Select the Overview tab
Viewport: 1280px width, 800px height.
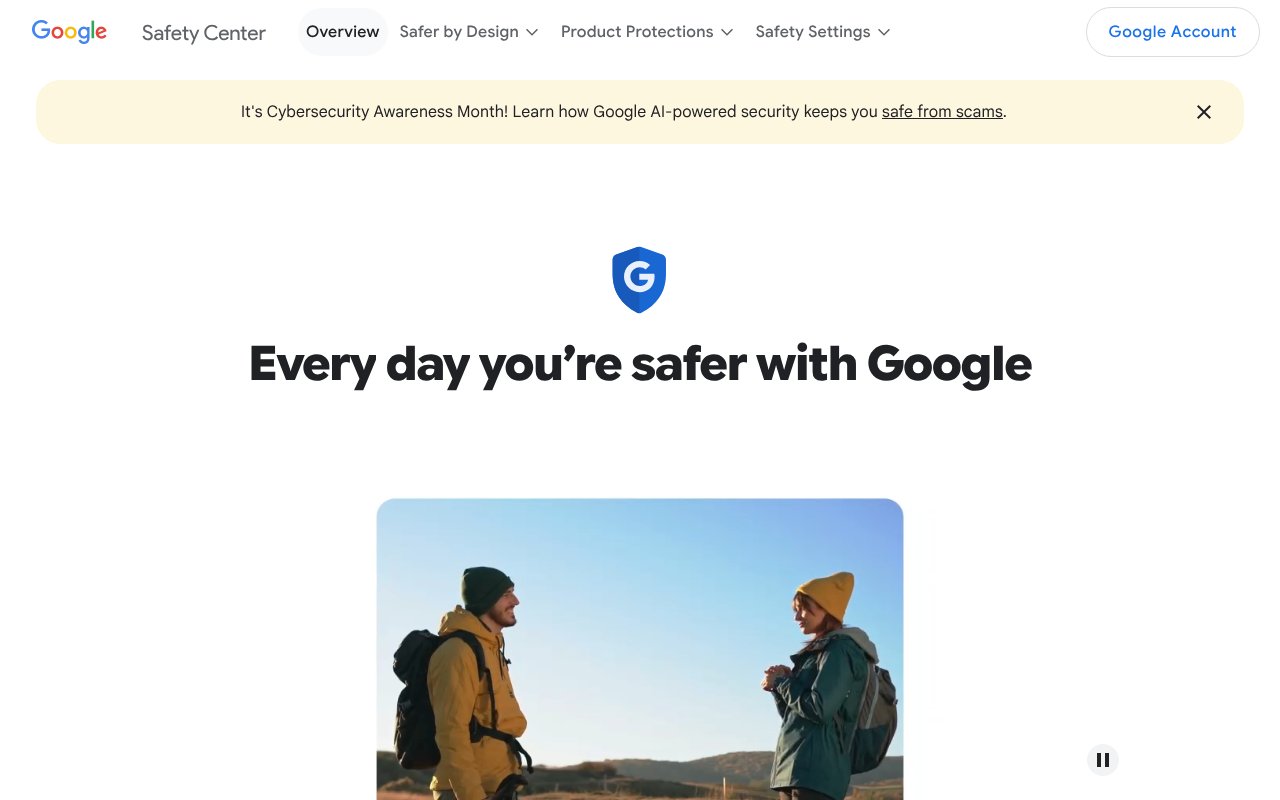tap(343, 32)
